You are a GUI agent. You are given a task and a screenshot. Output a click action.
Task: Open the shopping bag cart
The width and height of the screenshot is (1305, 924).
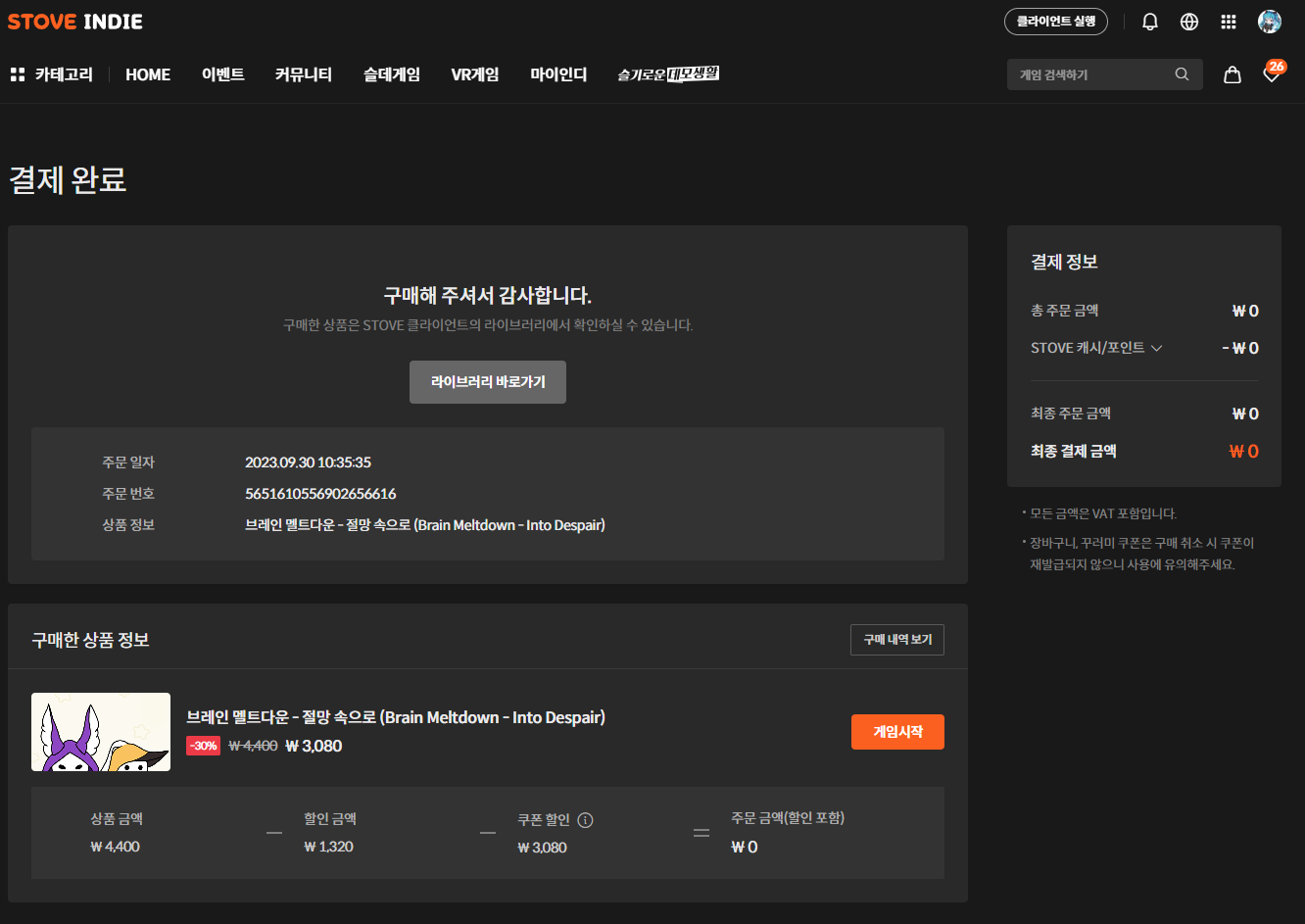tap(1232, 74)
